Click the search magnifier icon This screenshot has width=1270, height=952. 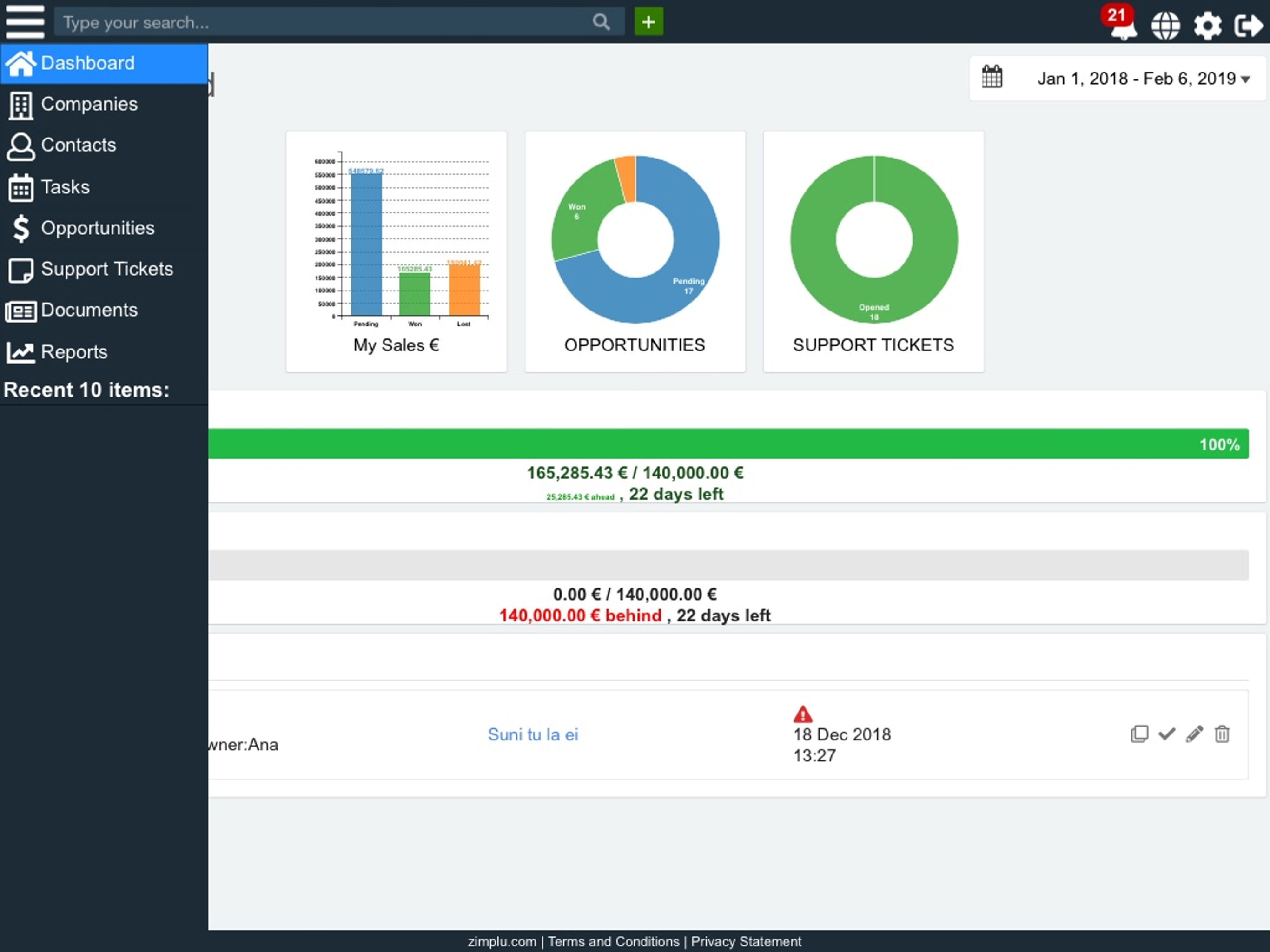point(601,22)
